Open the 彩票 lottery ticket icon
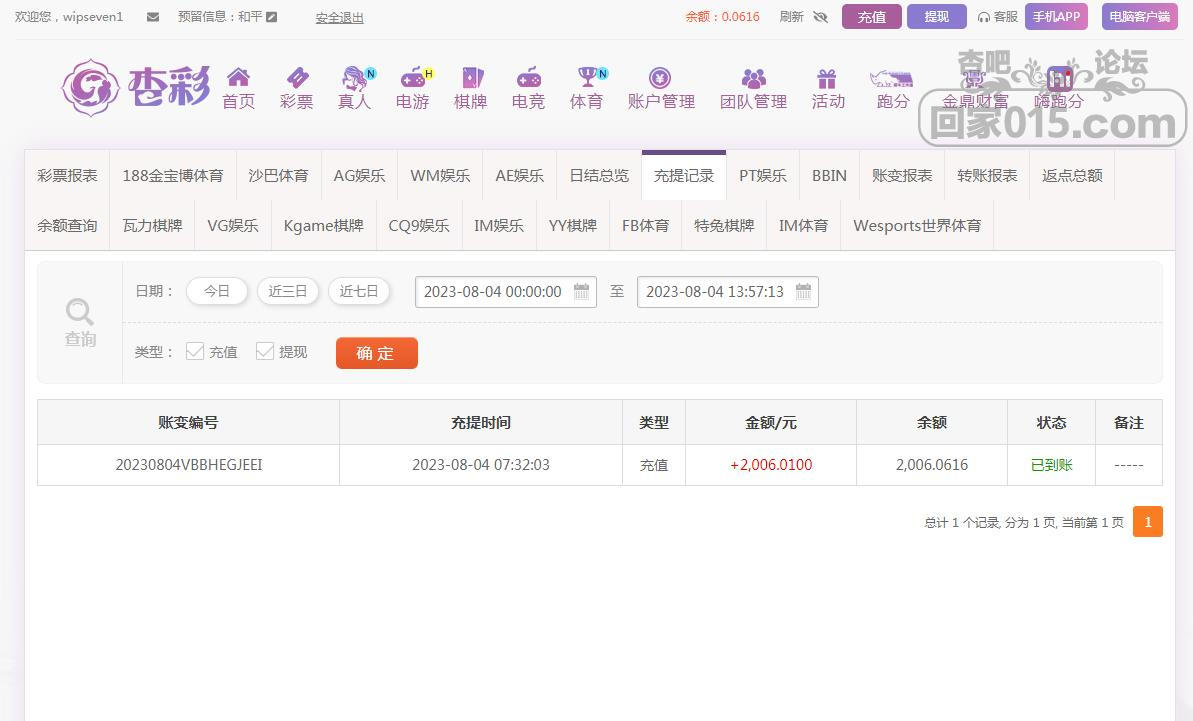 point(297,78)
